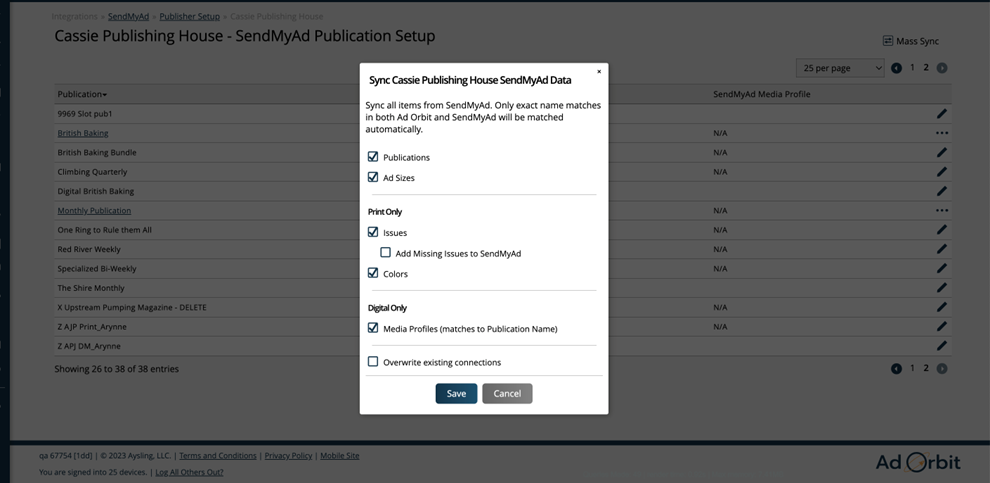Open the 25 per page dropdown
The height and width of the screenshot is (483, 990).
click(840, 68)
